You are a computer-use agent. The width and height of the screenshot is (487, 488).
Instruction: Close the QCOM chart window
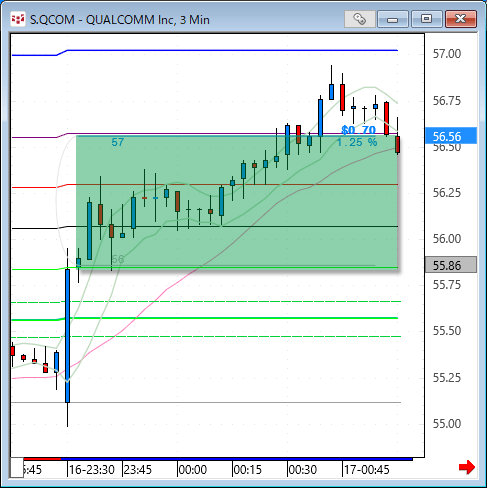461,19
